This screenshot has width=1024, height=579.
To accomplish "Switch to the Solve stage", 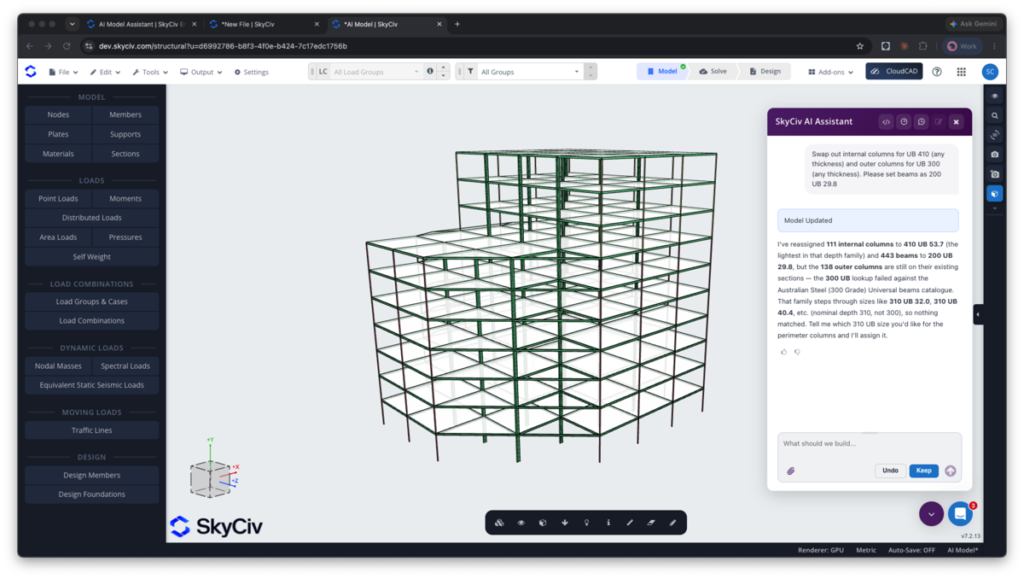I will 713,71.
